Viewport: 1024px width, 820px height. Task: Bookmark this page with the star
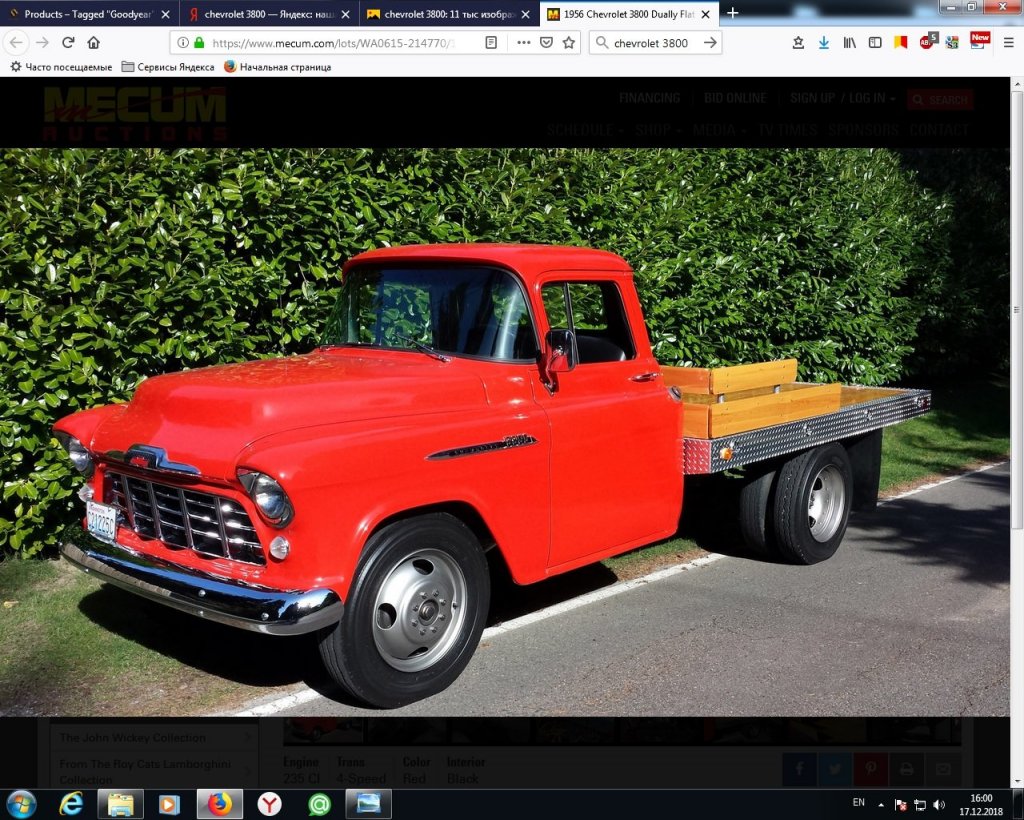[x=569, y=43]
